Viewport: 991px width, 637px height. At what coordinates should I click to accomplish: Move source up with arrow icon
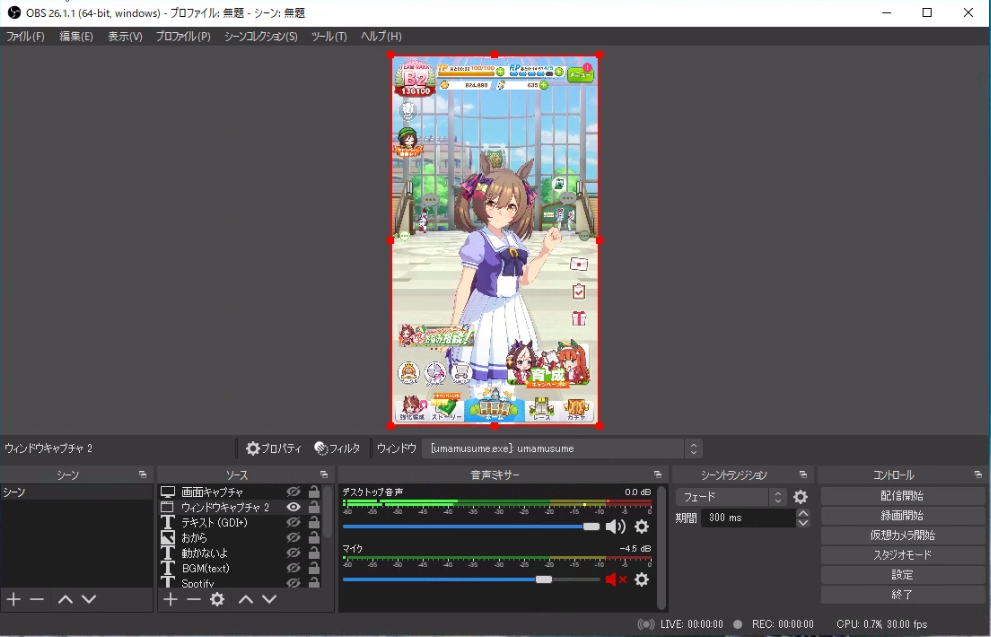point(246,599)
